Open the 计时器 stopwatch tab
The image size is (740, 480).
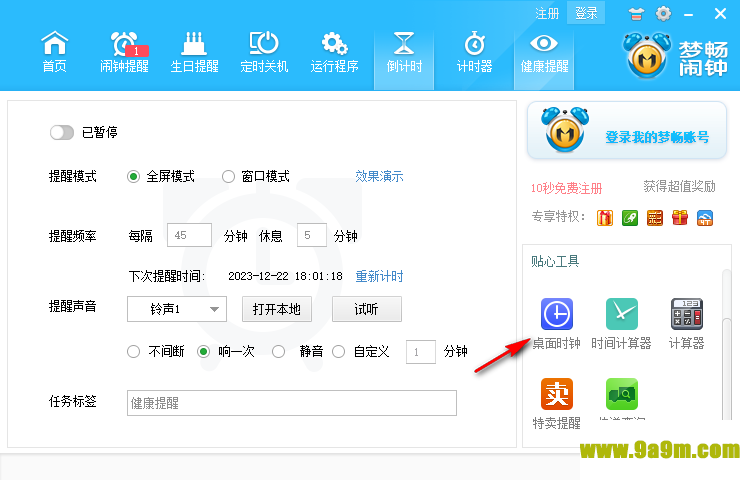[x=474, y=52]
